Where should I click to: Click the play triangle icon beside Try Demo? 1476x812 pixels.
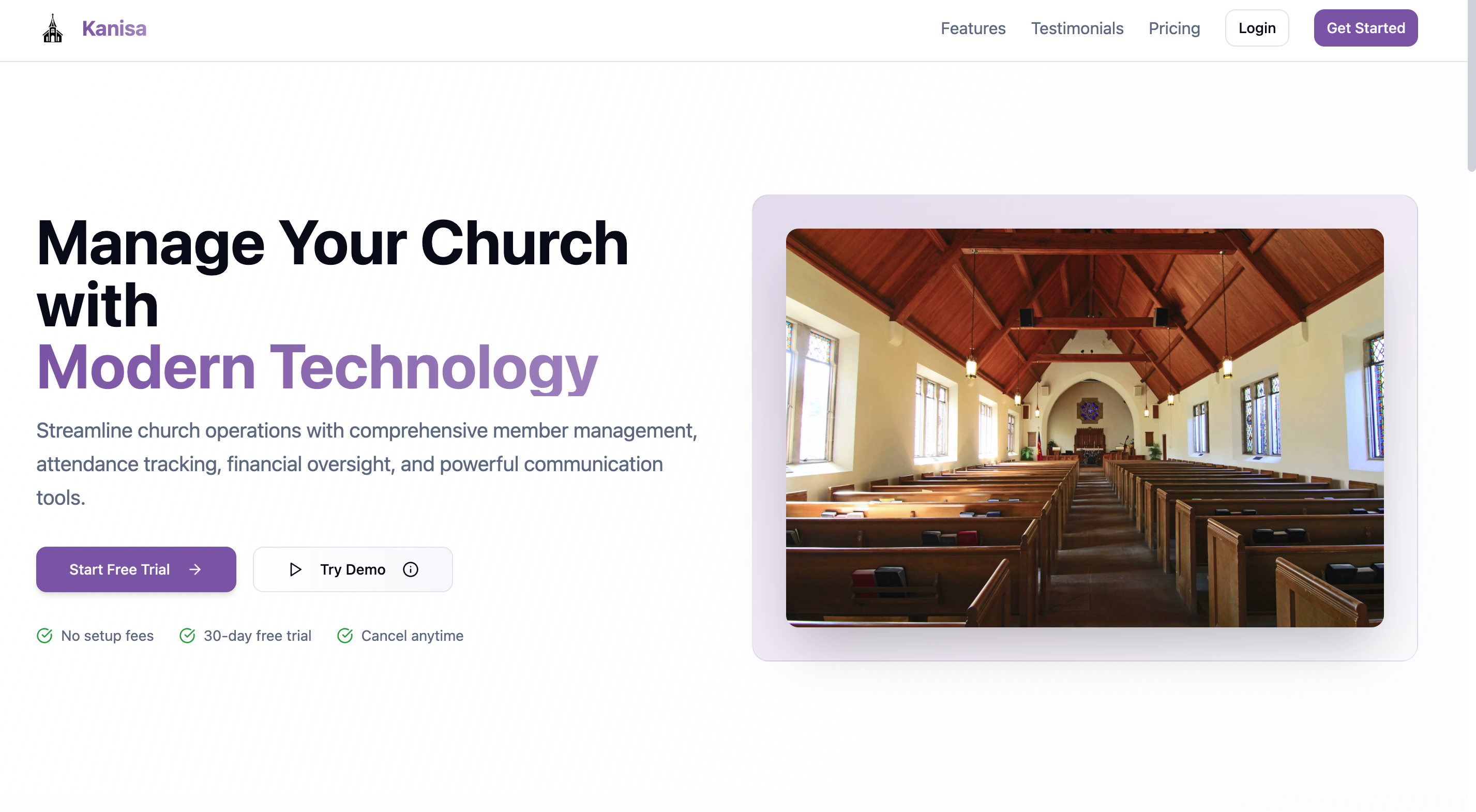(x=295, y=569)
